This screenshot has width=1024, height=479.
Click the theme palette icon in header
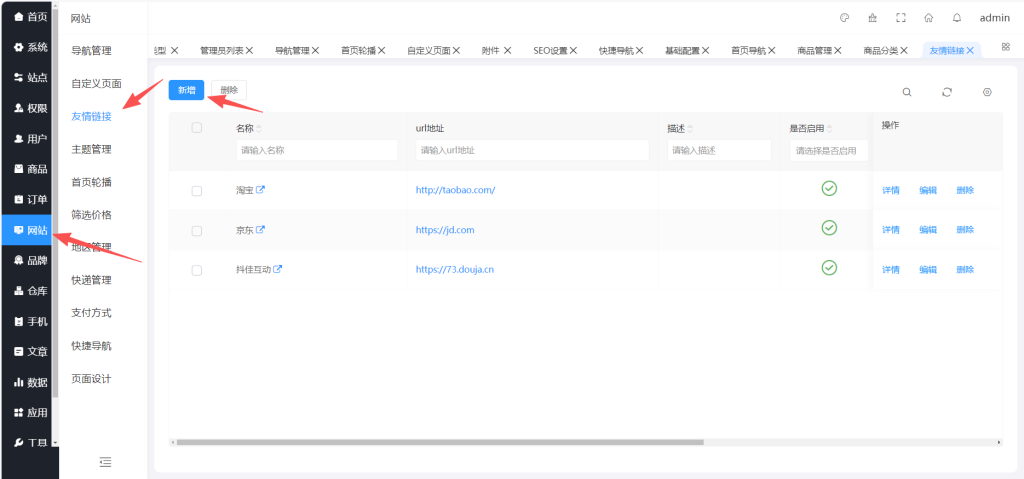(x=844, y=18)
